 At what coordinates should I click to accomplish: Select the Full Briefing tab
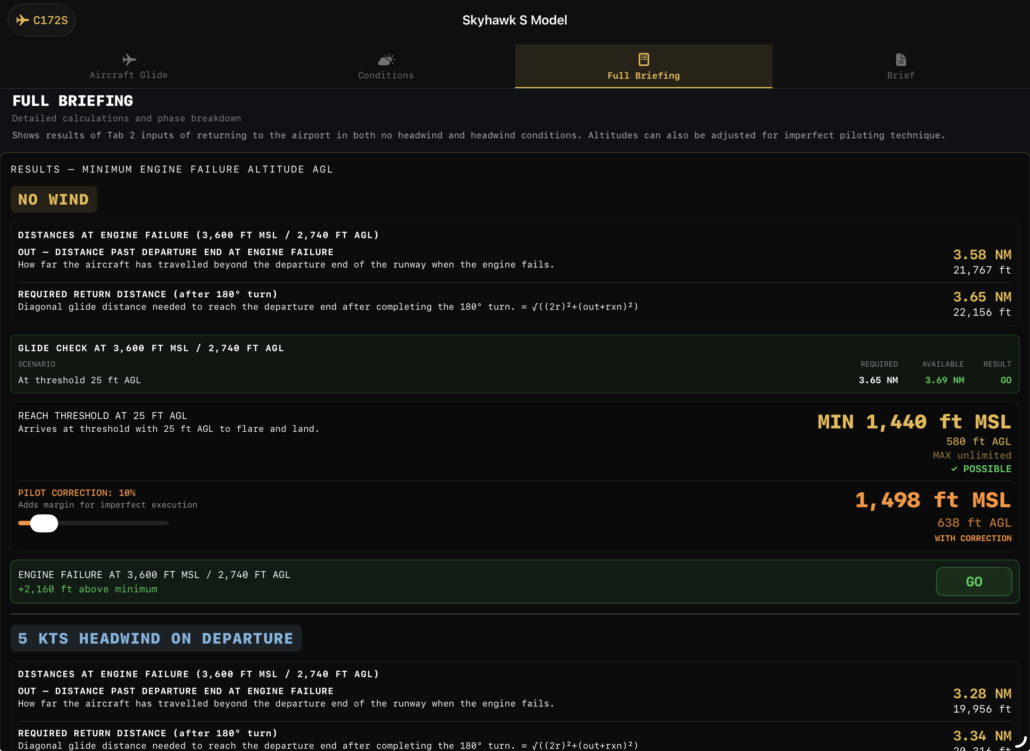[x=643, y=66]
